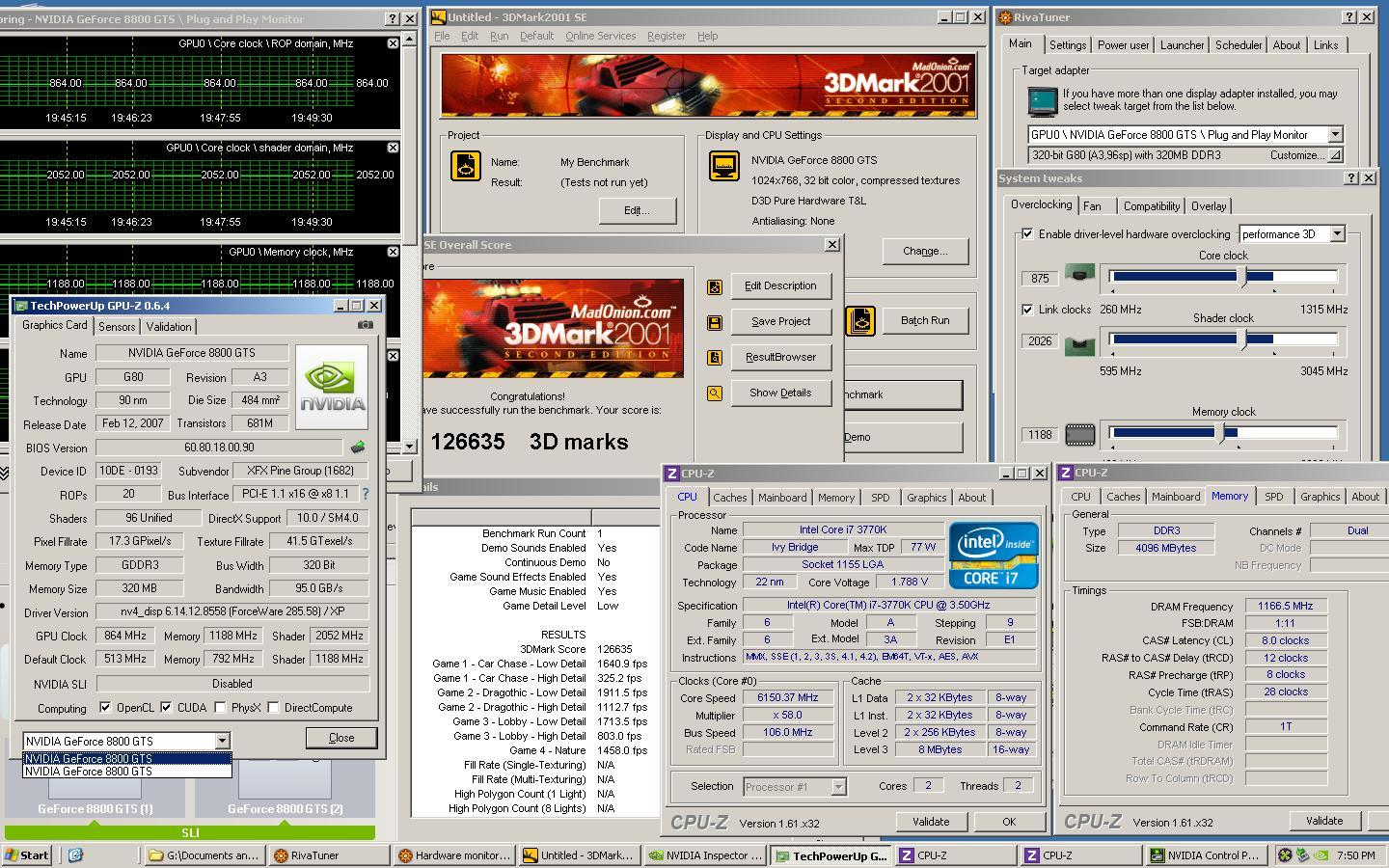Switch to GPU-Z Validation tab
The height and width of the screenshot is (868, 1389).
point(169,327)
